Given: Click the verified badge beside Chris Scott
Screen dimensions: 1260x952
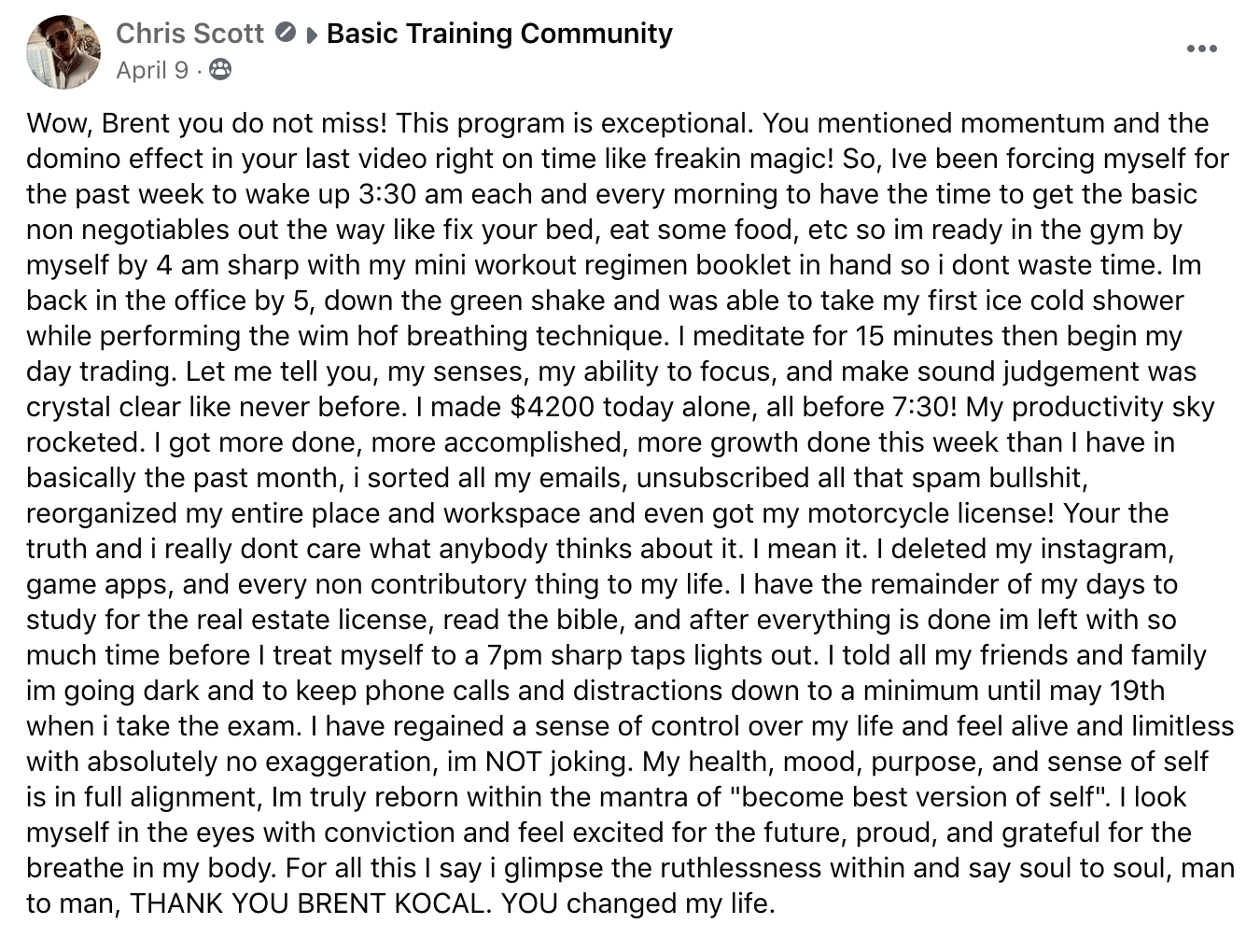Looking at the screenshot, I should pyautogui.click(x=285, y=34).
